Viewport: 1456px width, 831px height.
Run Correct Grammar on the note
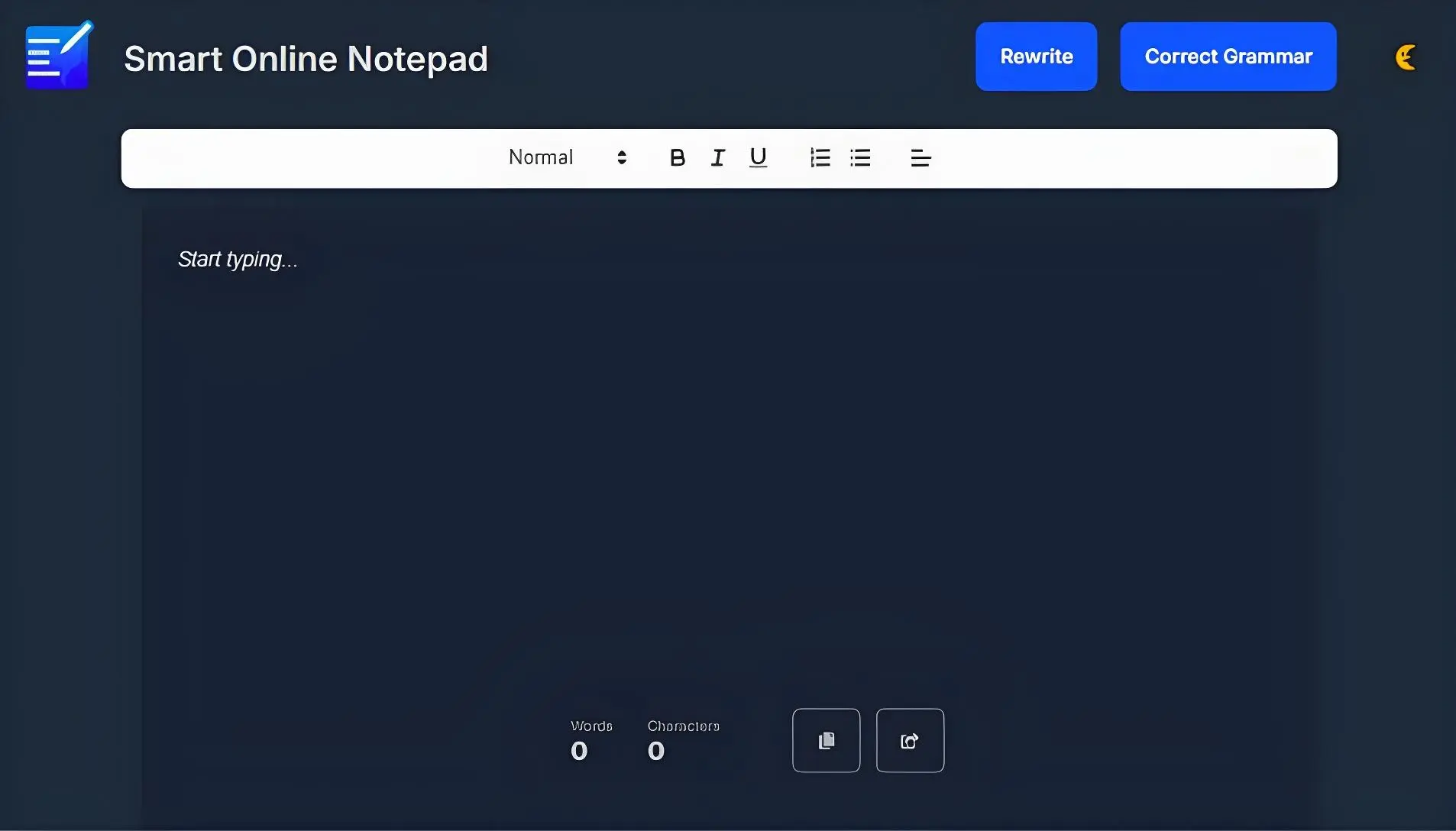pyautogui.click(x=1227, y=56)
